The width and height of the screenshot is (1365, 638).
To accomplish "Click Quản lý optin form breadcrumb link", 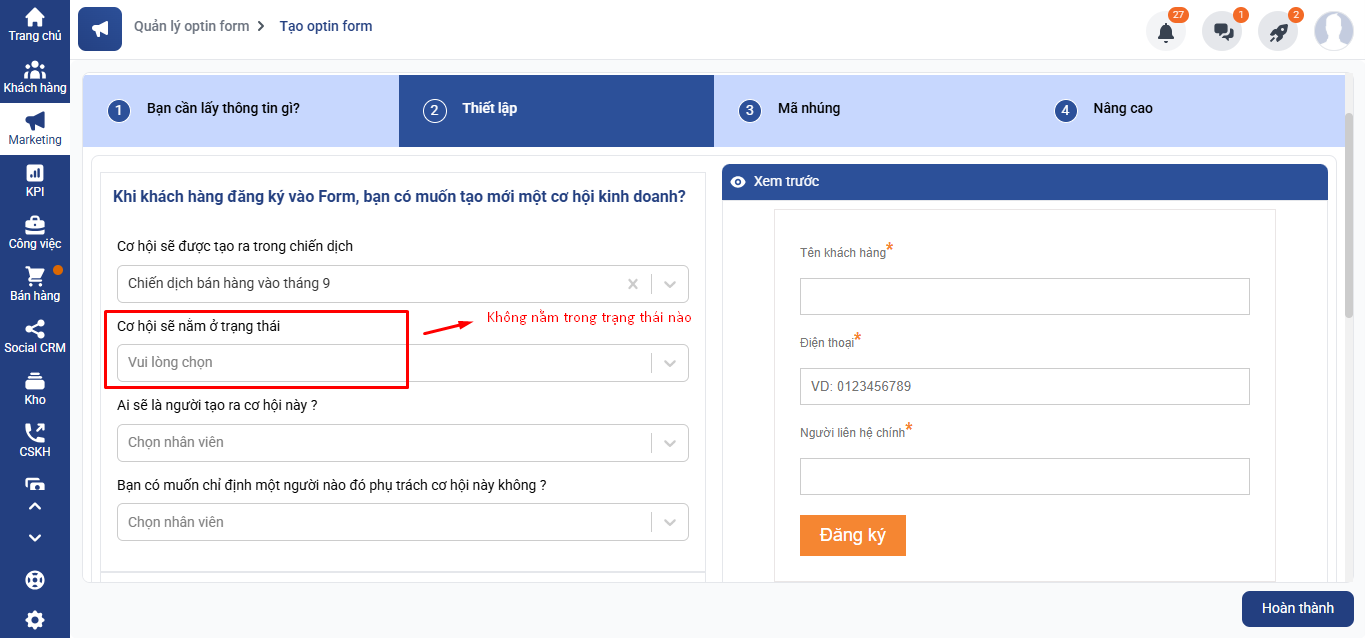I will (x=192, y=26).
